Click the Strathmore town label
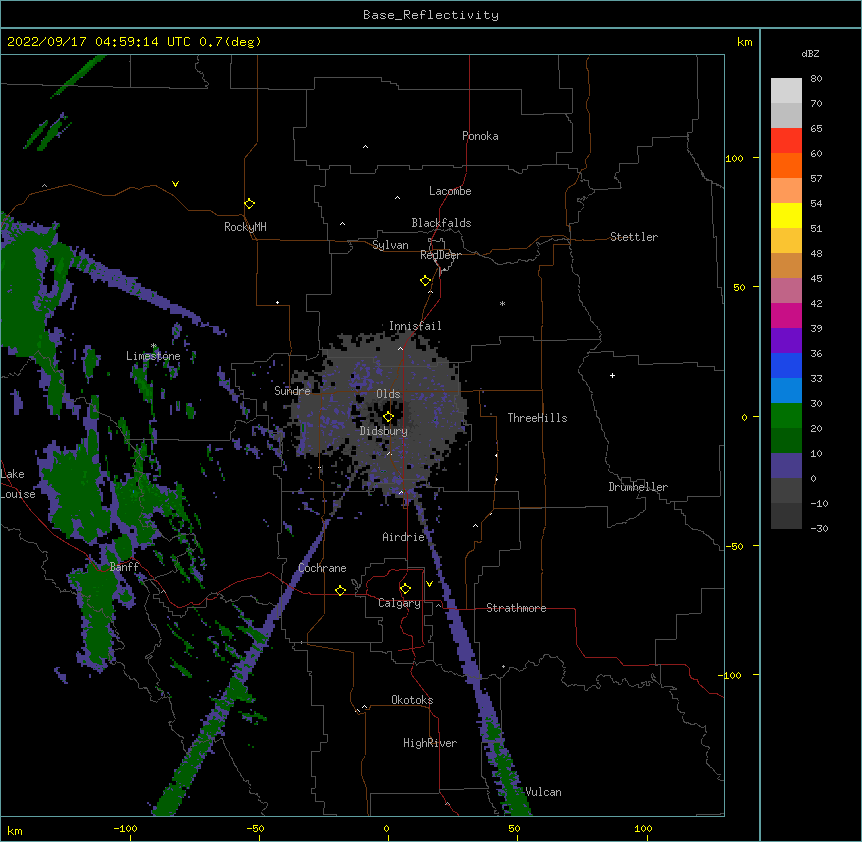Viewport: 862px width, 842px height. pyautogui.click(x=516, y=608)
